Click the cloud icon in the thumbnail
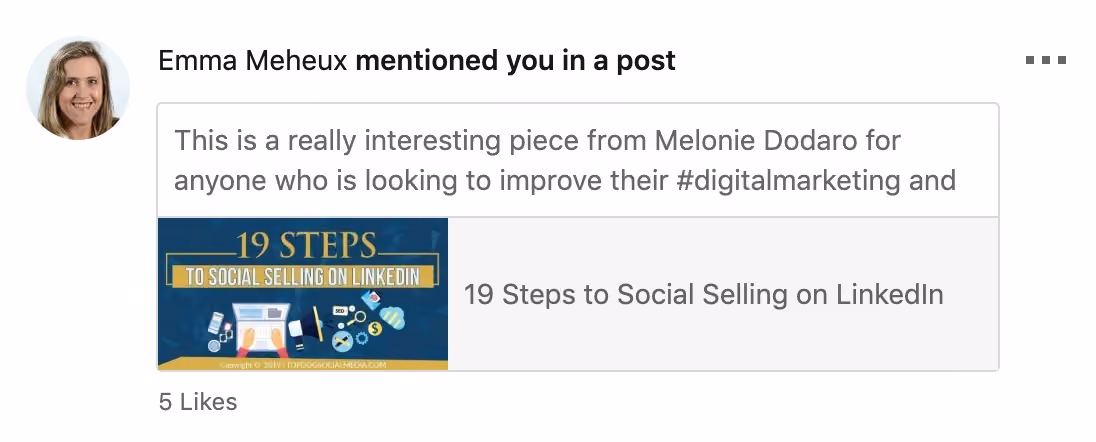 pos(392,318)
